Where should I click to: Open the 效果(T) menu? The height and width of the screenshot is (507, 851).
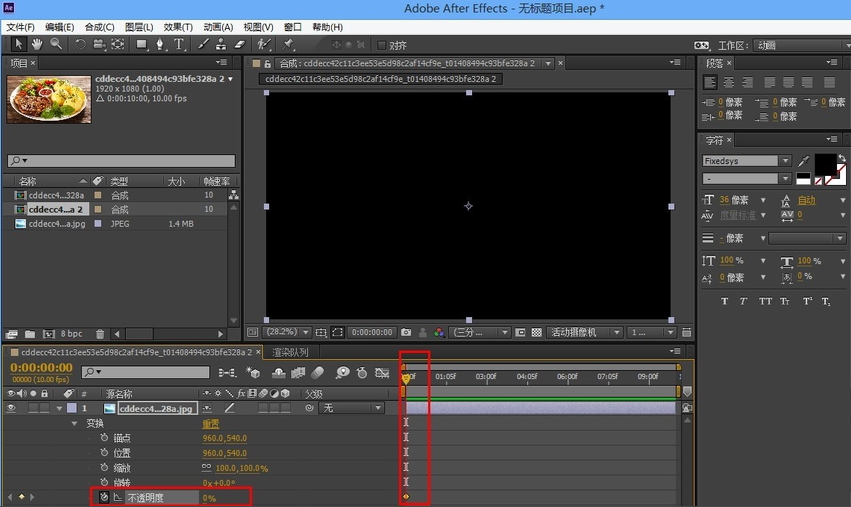click(x=178, y=27)
